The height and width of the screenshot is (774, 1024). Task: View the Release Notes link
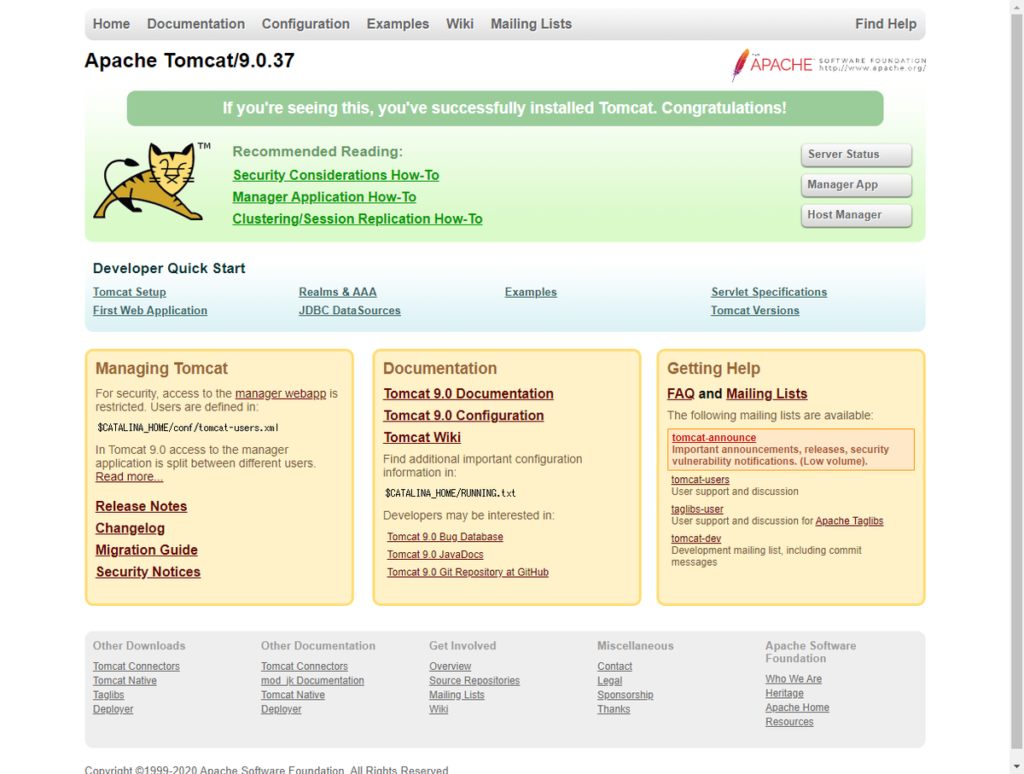[x=141, y=506]
